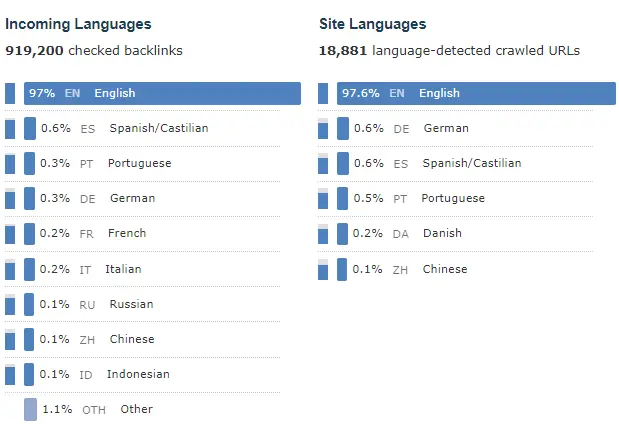This screenshot has height=437, width=619.
Task: Click the light blue Other bar icon
Action: click(x=30, y=409)
